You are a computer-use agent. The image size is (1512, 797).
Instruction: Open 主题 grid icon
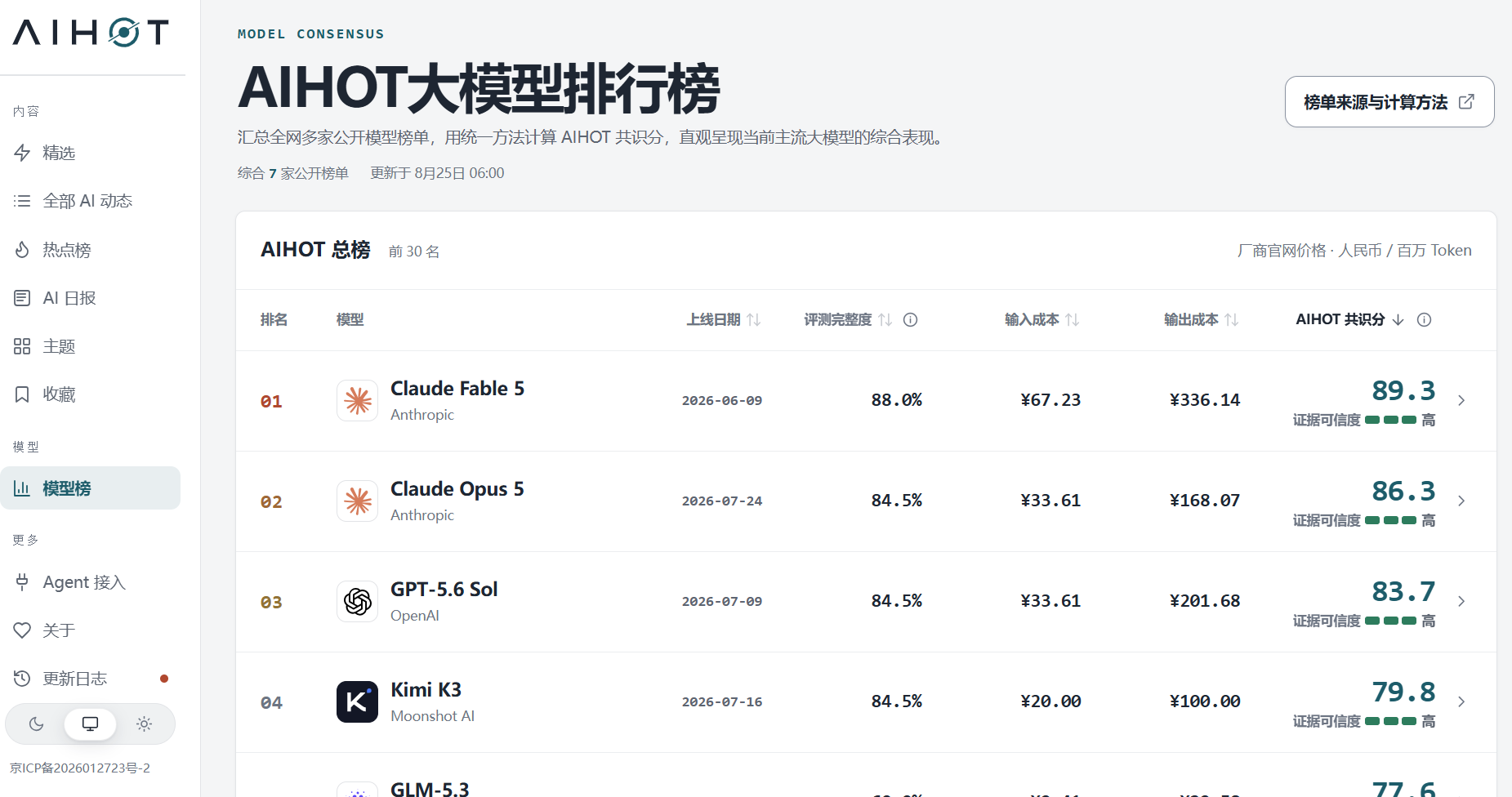(x=22, y=346)
